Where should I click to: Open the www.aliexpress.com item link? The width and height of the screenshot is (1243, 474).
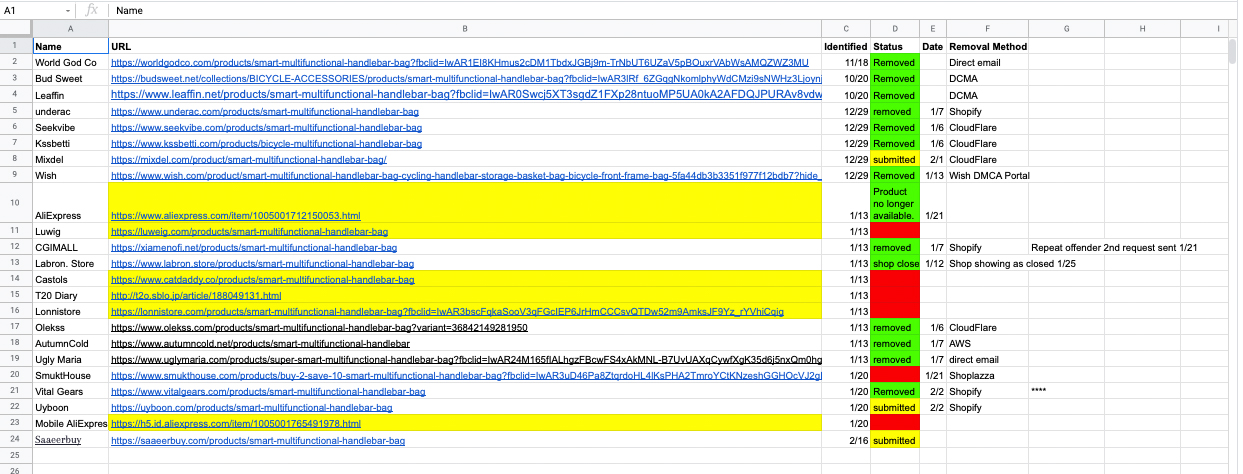tap(235, 216)
